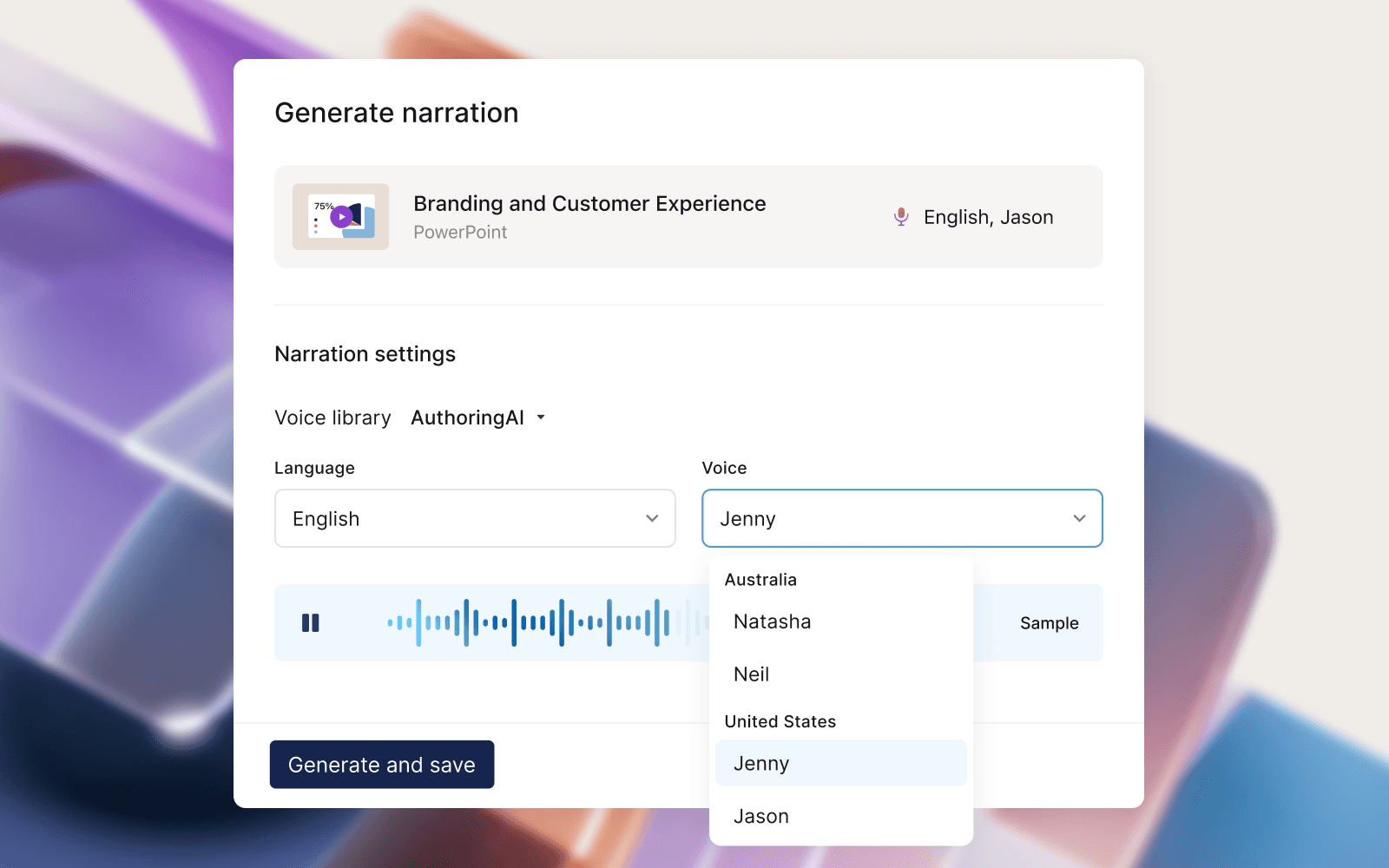Open the Language dropdown showing English

click(475, 518)
